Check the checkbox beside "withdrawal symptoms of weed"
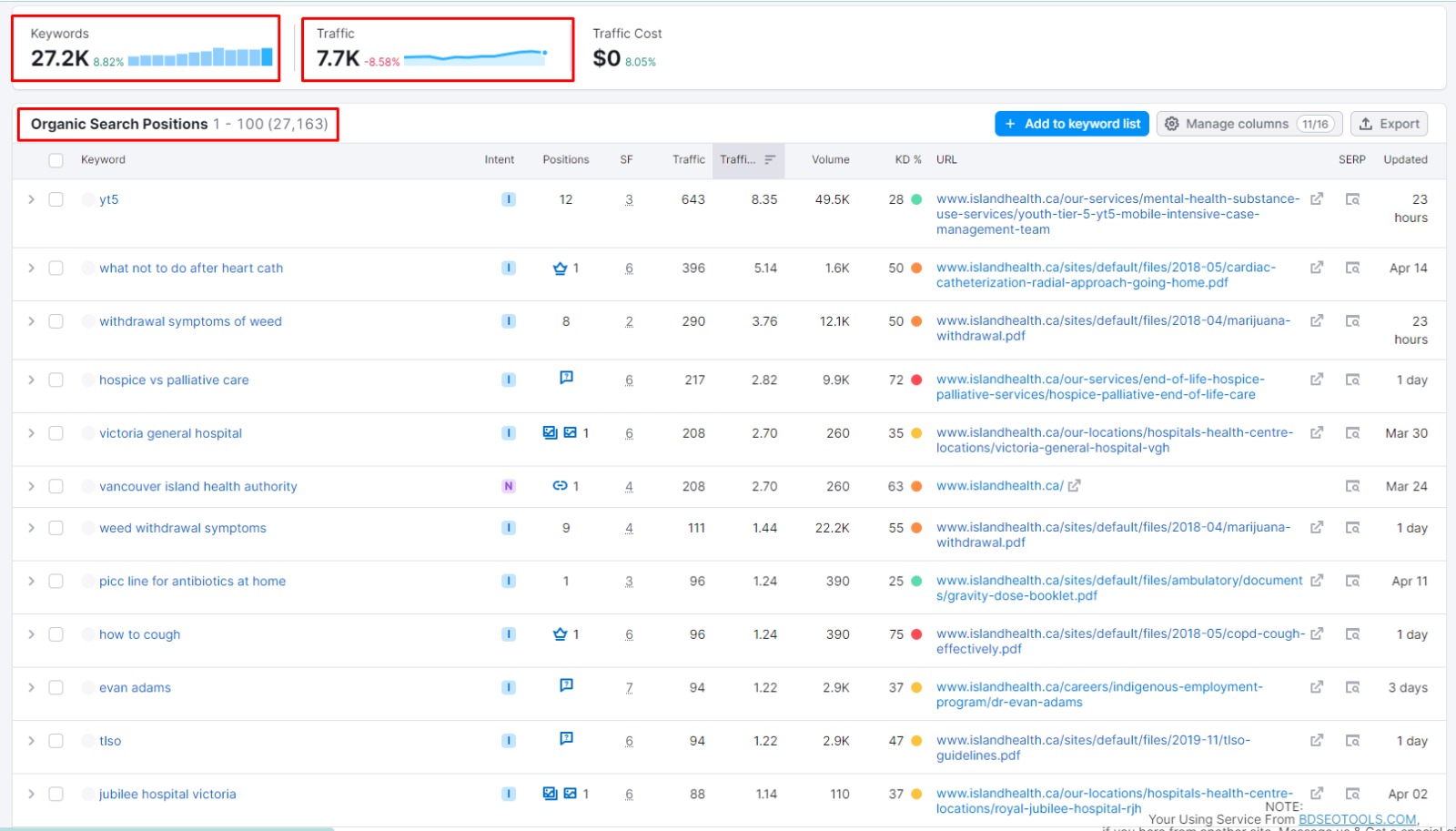 click(56, 320)
